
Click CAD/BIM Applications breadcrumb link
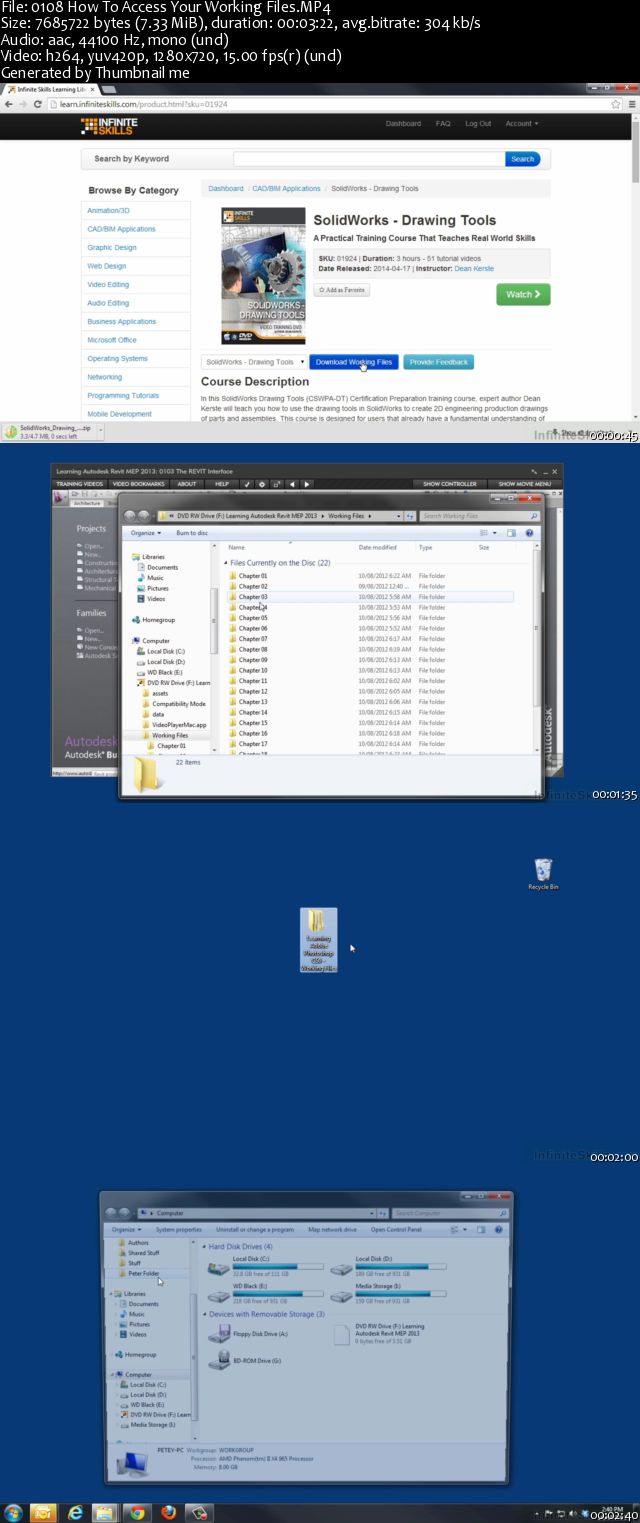[x=286, y=188]
